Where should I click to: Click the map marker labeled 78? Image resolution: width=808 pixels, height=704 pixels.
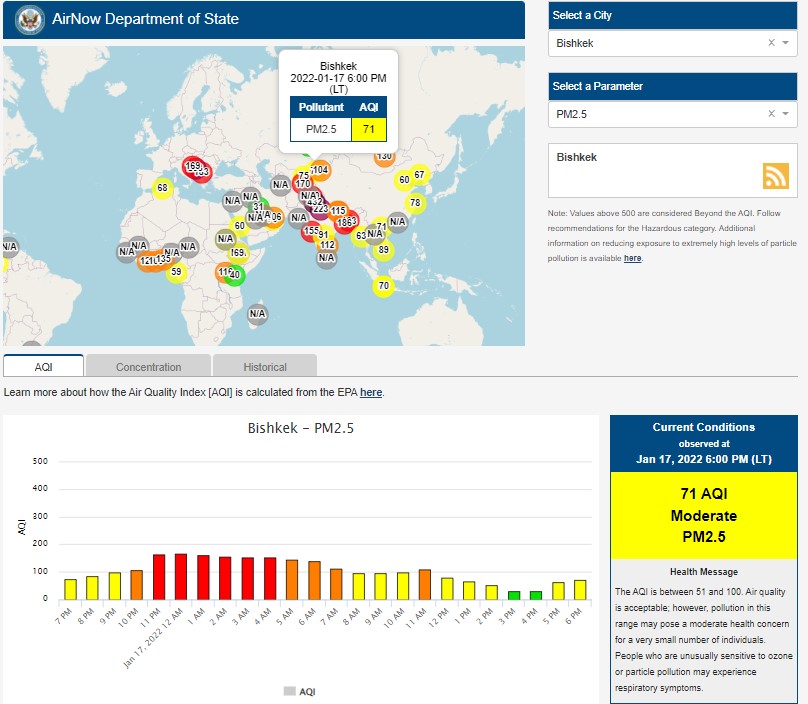414,203
